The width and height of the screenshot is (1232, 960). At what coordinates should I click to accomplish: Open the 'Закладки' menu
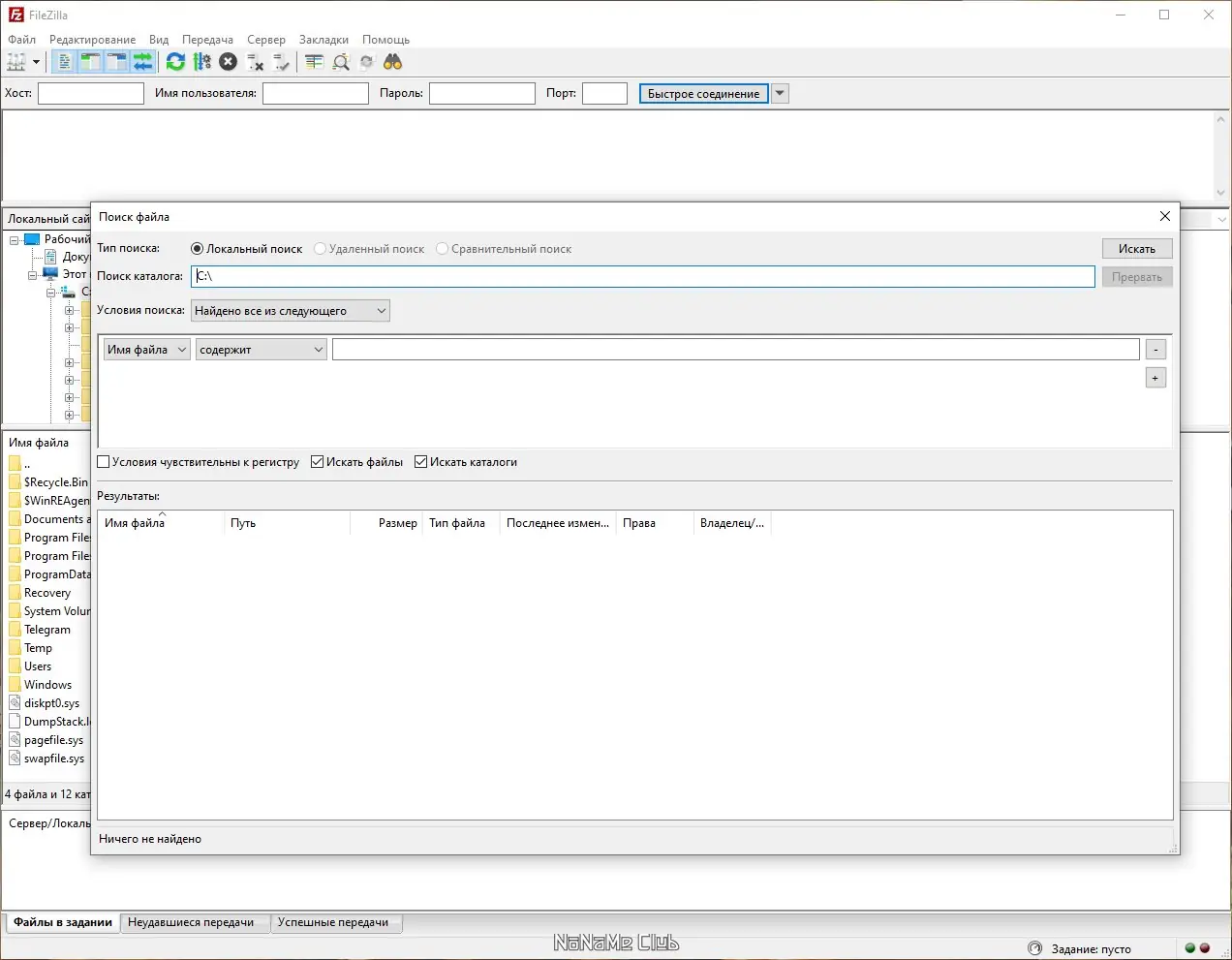pos(323,40)
